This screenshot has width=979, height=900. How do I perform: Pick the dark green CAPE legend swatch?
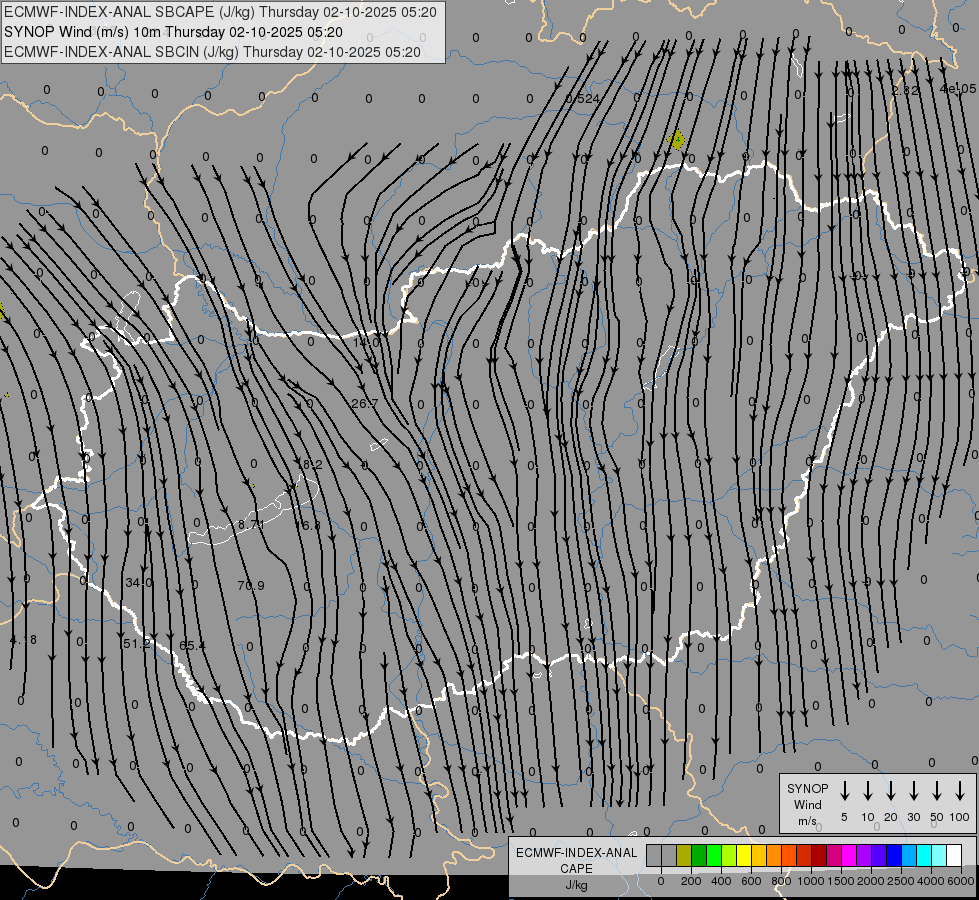coord(699,855)
